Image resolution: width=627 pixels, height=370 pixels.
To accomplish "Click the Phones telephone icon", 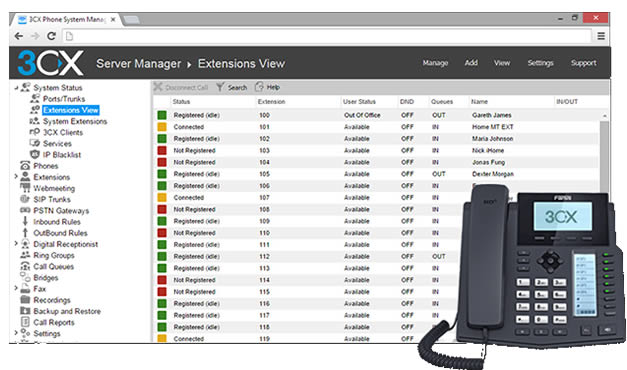I will (25, 166).
